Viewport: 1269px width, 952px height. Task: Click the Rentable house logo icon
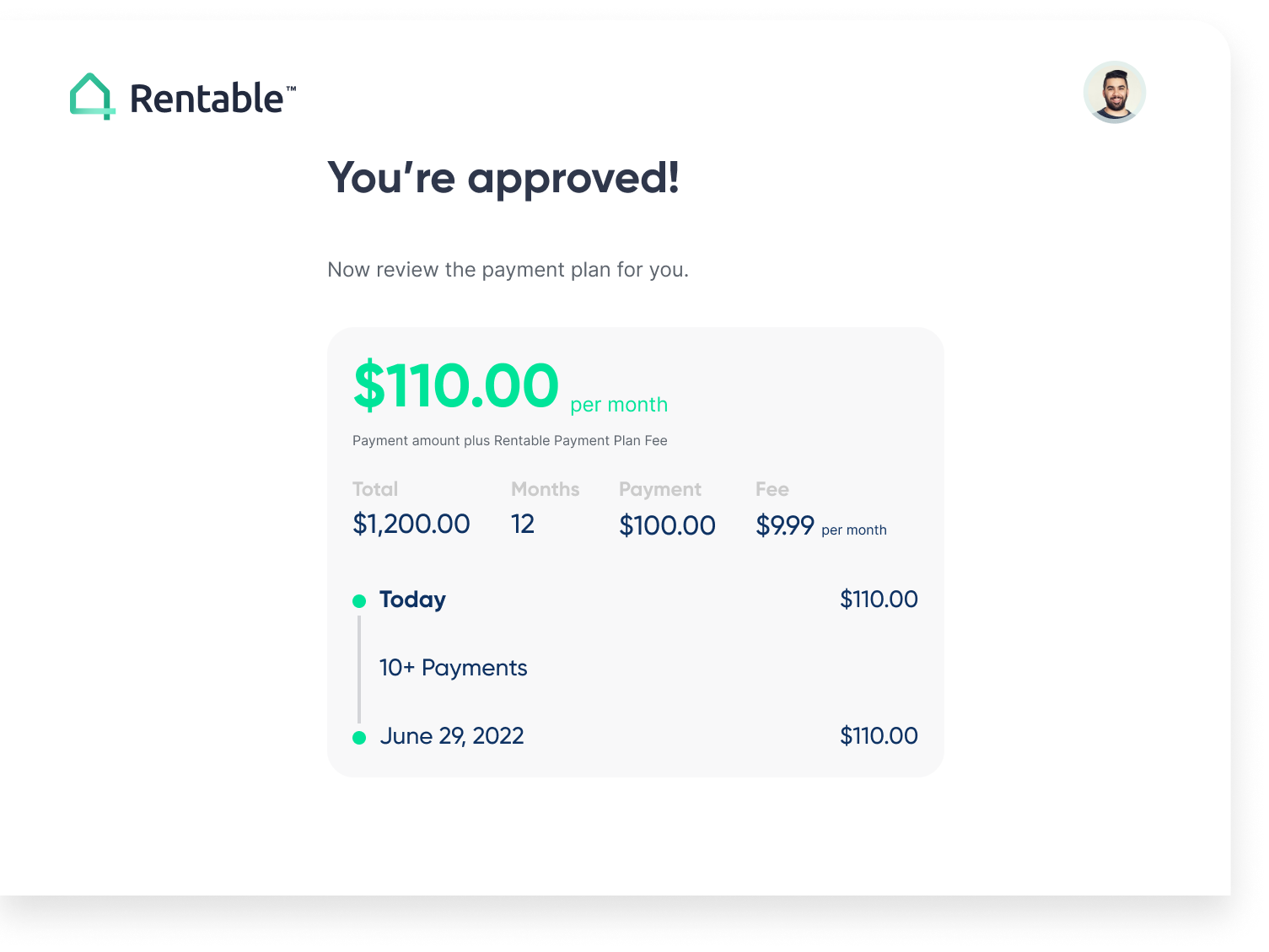93,95
